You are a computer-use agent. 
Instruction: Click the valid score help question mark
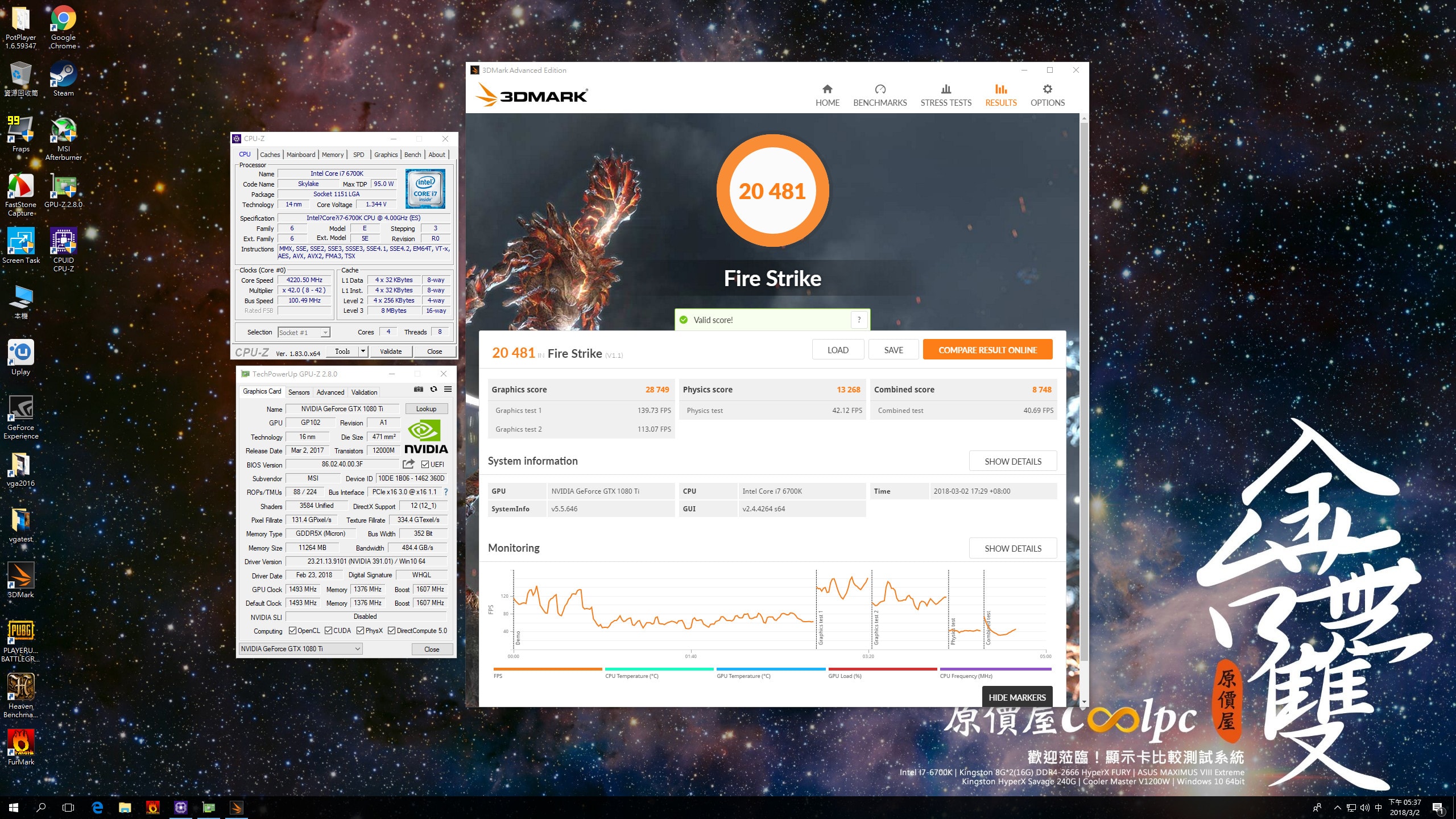(x=859, y=320)
